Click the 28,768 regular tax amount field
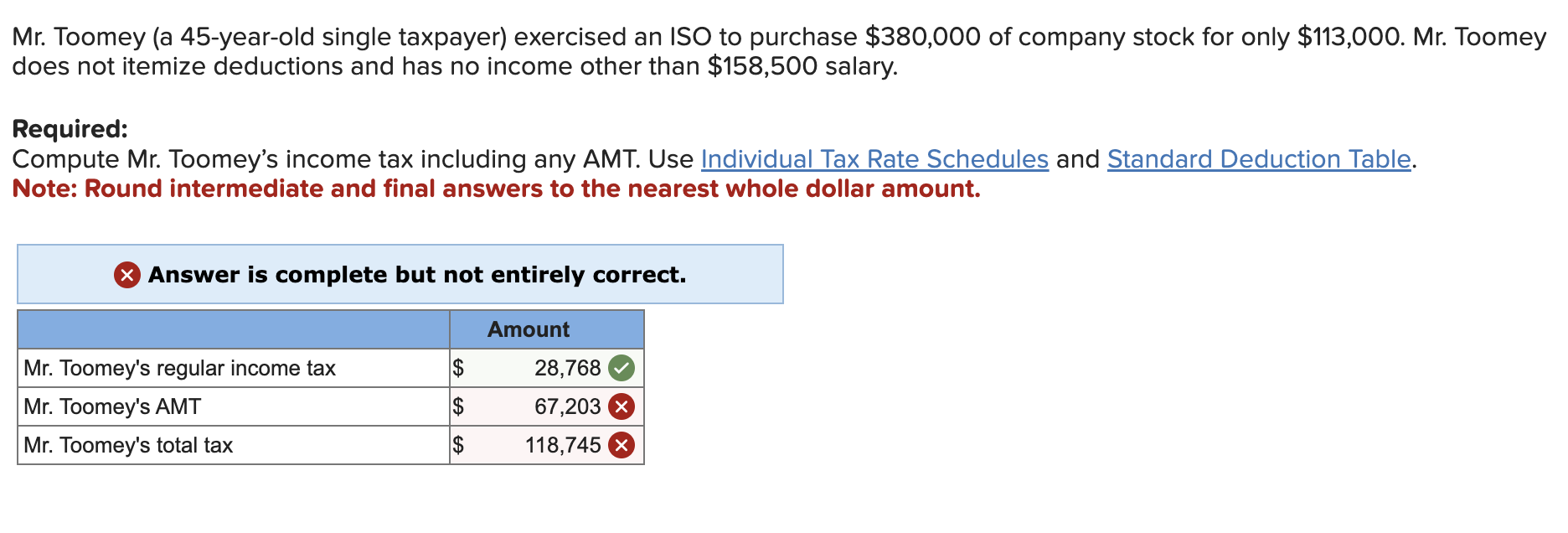This screenshot has height=533, width=1568. pos(568,368)
